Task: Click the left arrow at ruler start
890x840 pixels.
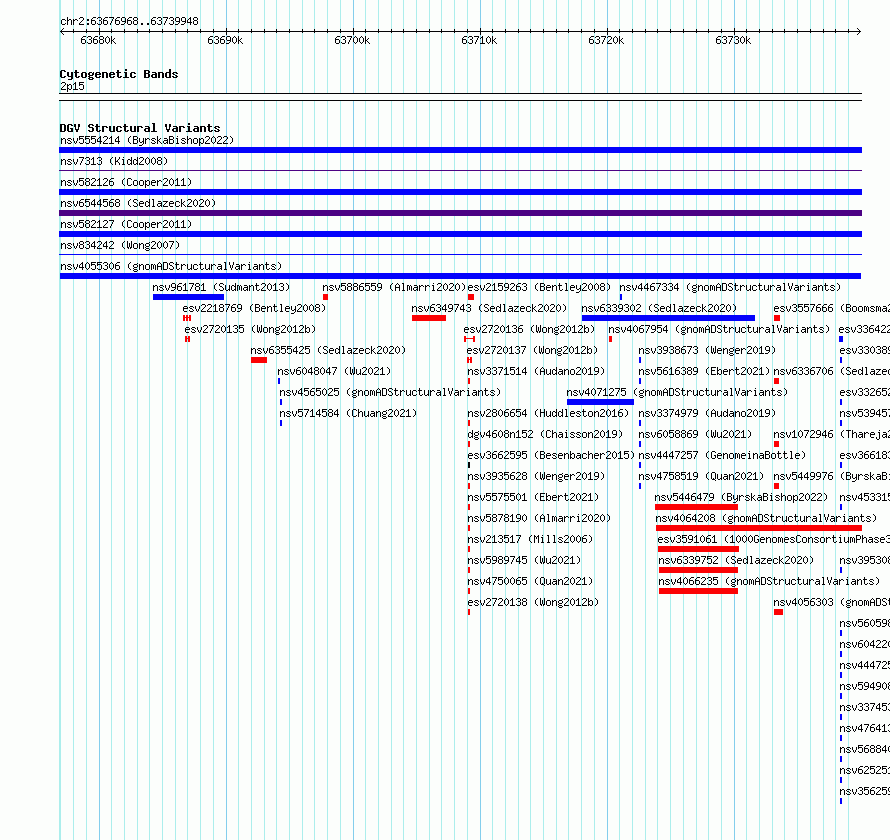Action: (x=62, y=31)
